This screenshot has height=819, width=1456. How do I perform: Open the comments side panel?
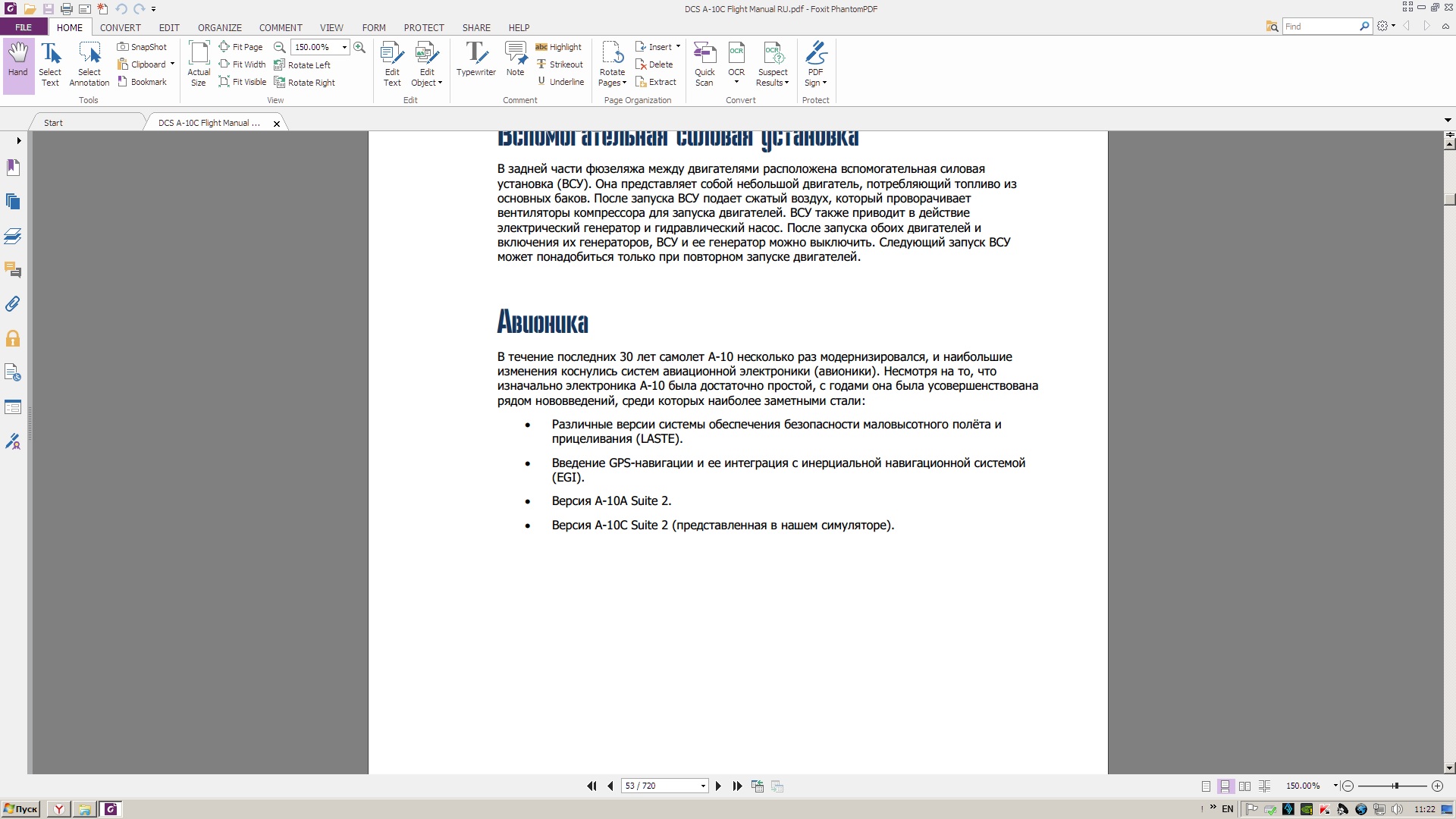13,270
